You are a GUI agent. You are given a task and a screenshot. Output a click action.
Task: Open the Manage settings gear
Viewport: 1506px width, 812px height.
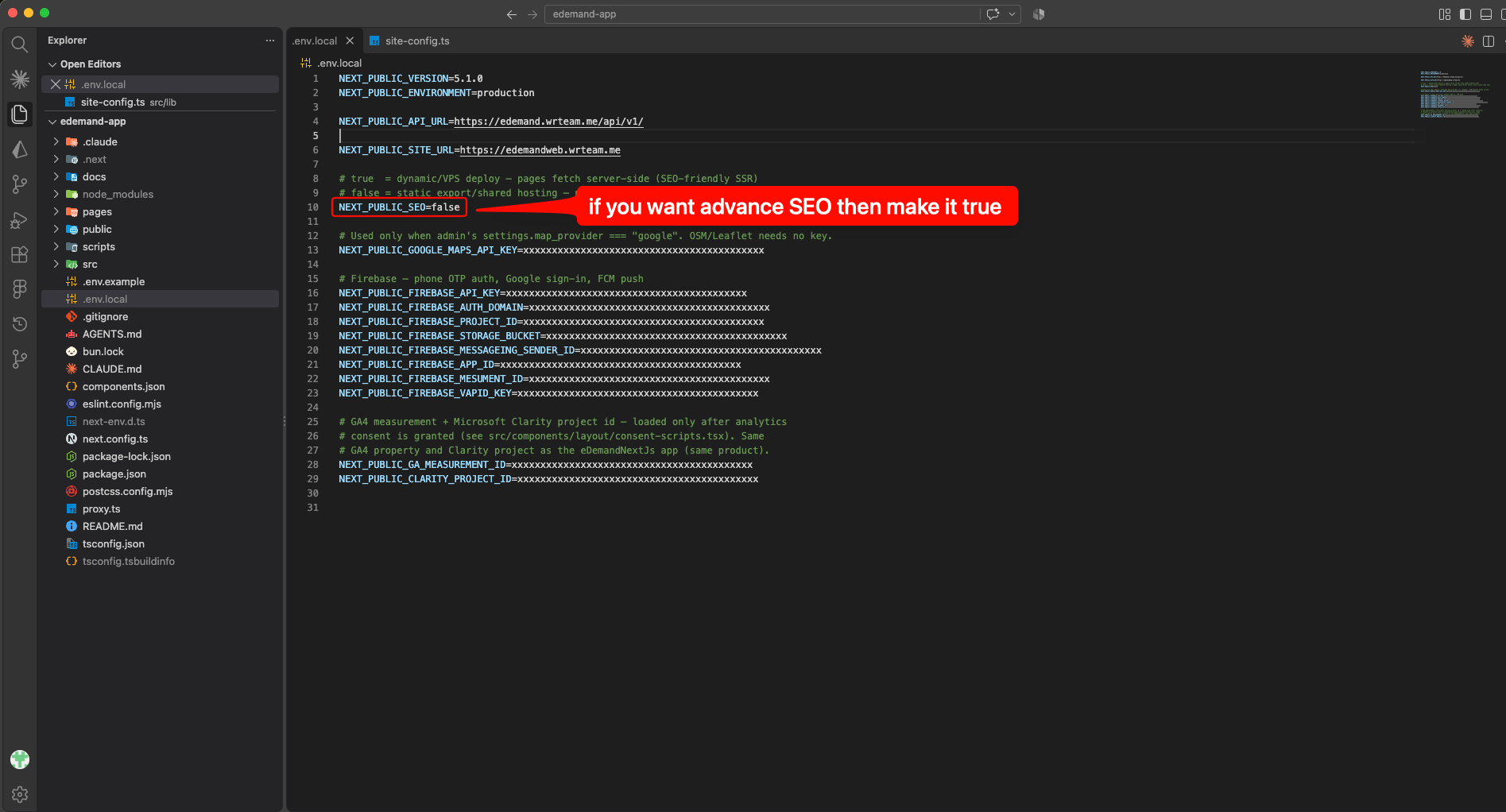20,794
